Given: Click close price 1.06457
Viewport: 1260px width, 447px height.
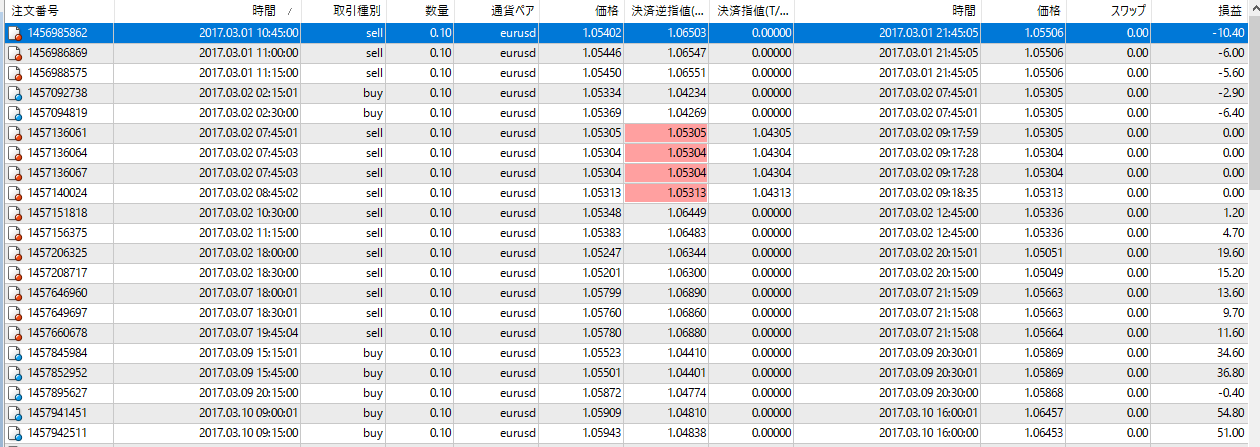Looking at the screenshot, I should (1044, 413).
